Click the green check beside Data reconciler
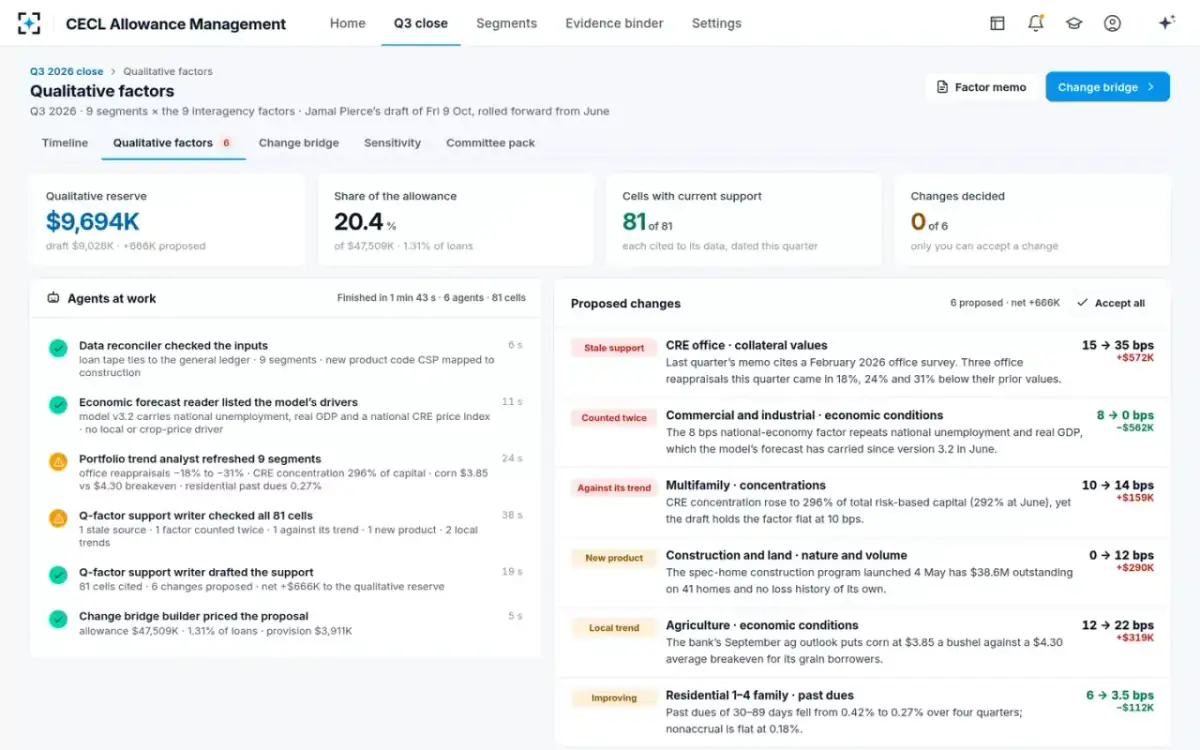Screen dimensions: 1200x750 [x=58, y=347]
